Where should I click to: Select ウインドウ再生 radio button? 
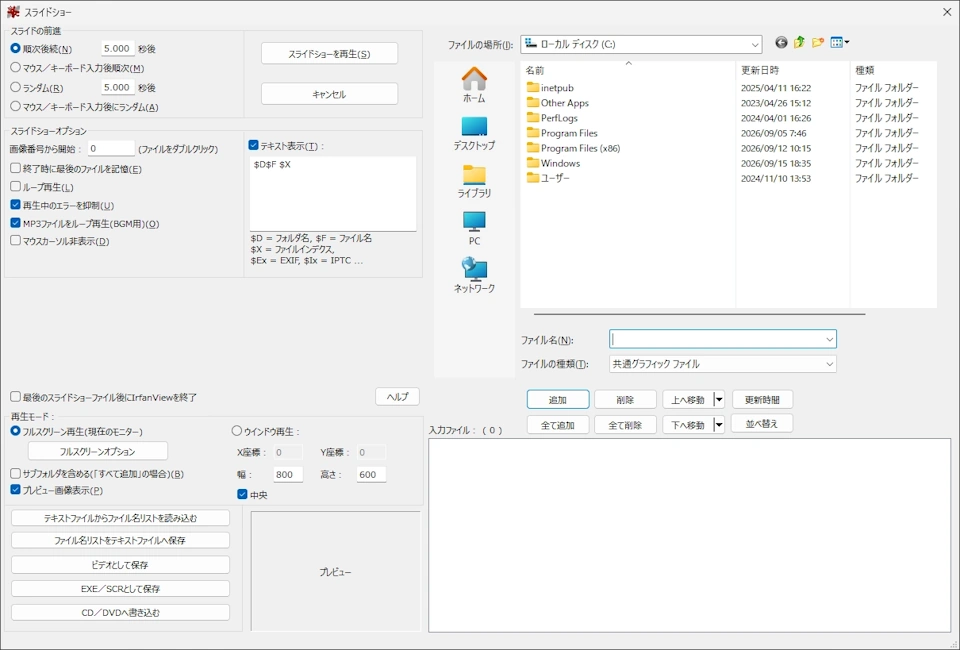coord(237,431)
